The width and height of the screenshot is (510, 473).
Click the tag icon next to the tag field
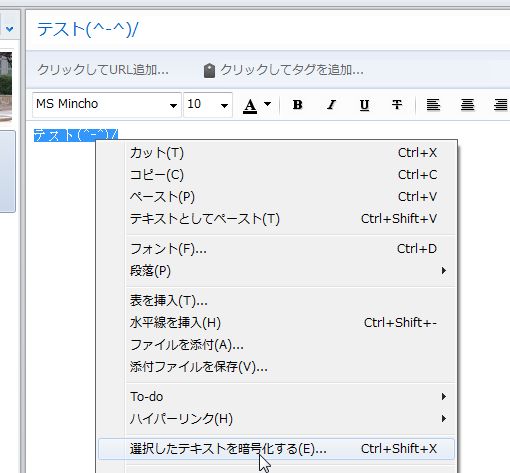tap(209, 70)
